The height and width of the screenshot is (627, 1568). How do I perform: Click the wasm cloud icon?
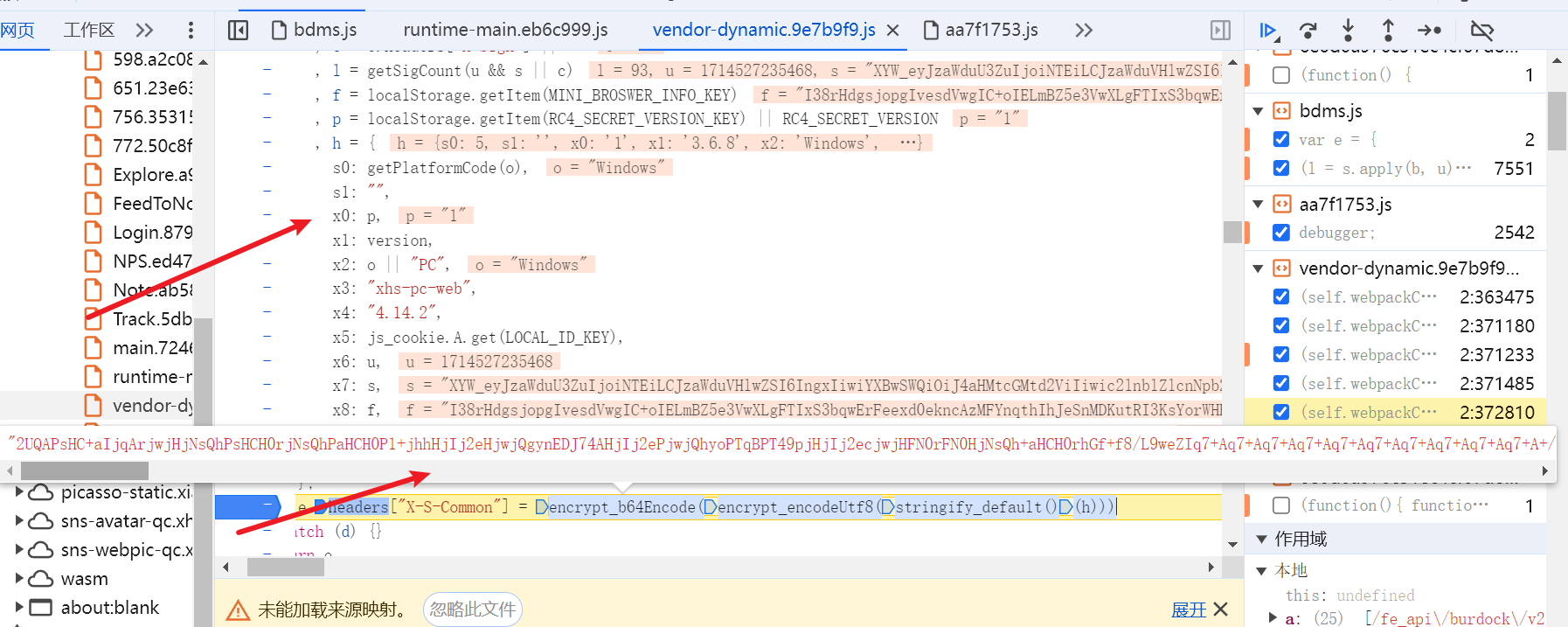pos(40,579)
